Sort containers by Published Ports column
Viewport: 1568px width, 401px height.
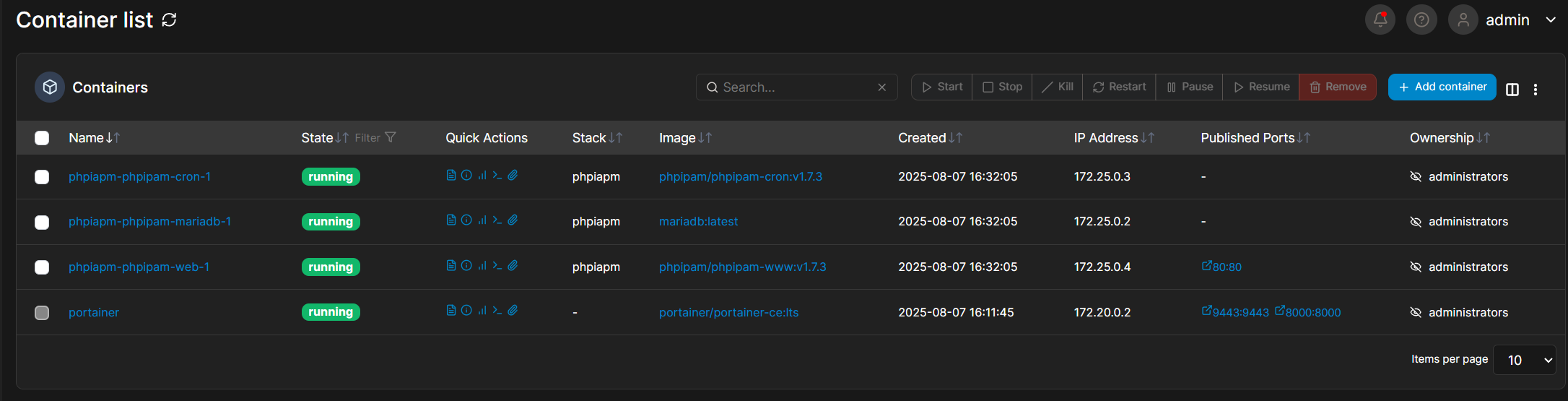(1255, 138)
